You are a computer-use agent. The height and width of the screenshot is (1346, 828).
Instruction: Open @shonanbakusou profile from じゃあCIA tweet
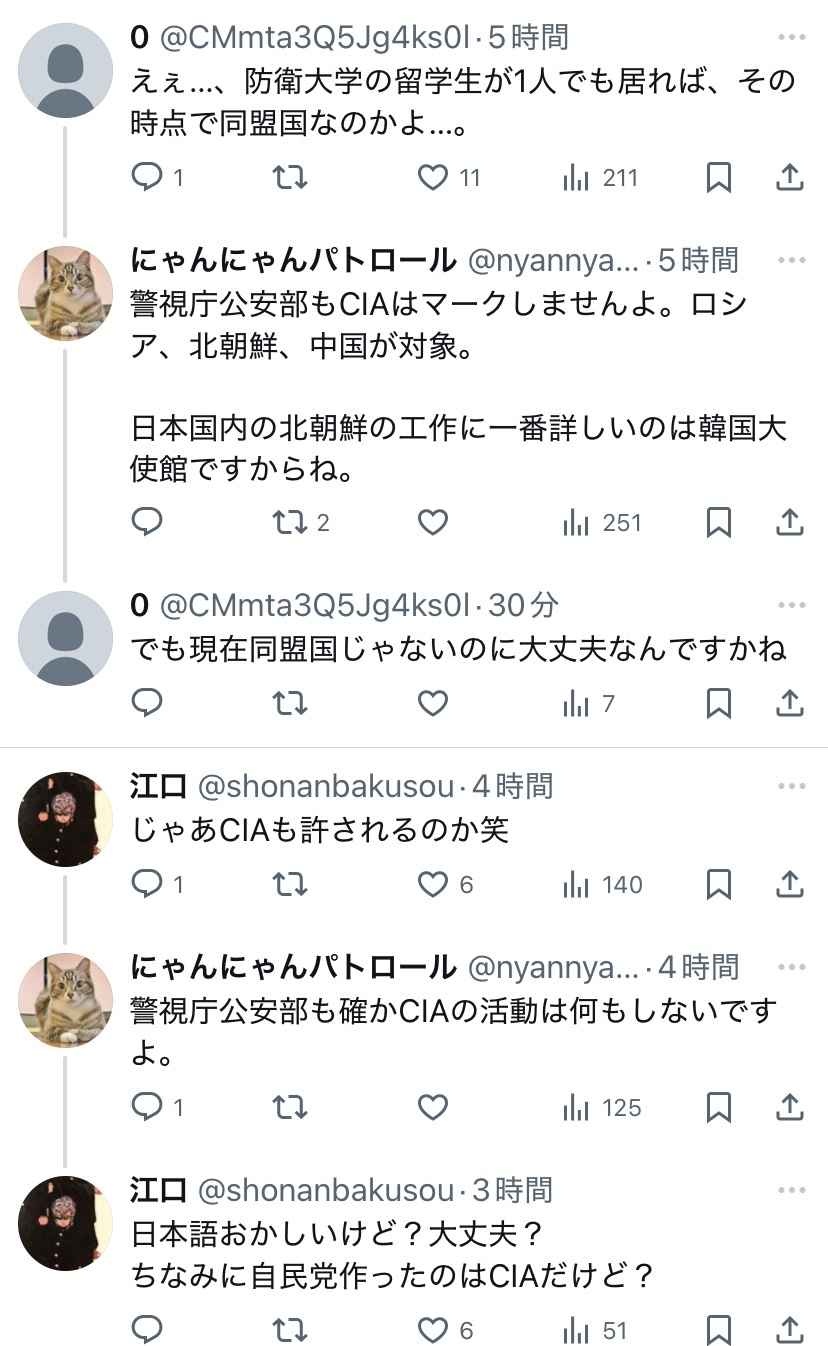pyautogui.click(x=326, y=787)
